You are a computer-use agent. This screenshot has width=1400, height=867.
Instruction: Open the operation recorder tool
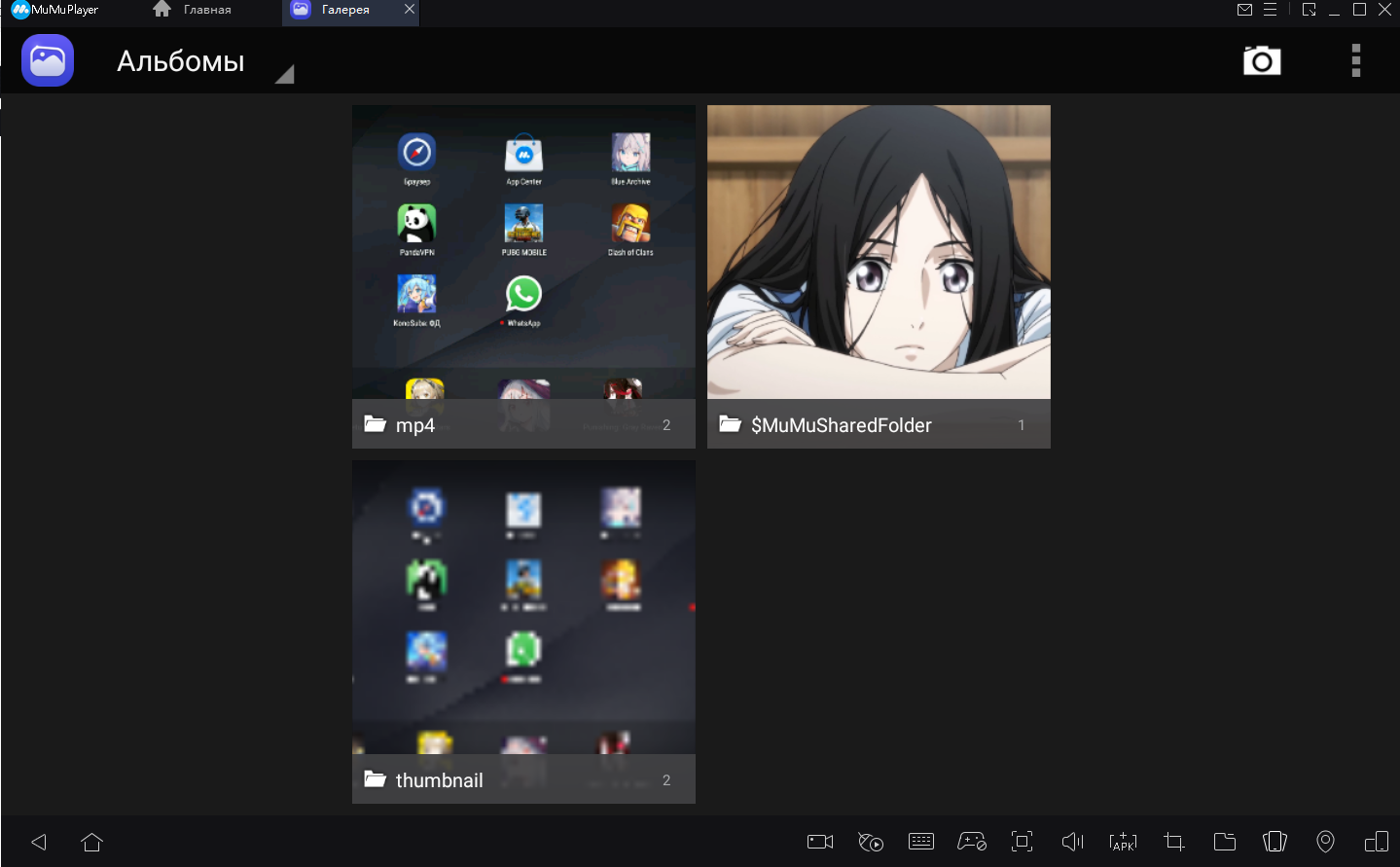pyautogui.click(x=871, y=842)
